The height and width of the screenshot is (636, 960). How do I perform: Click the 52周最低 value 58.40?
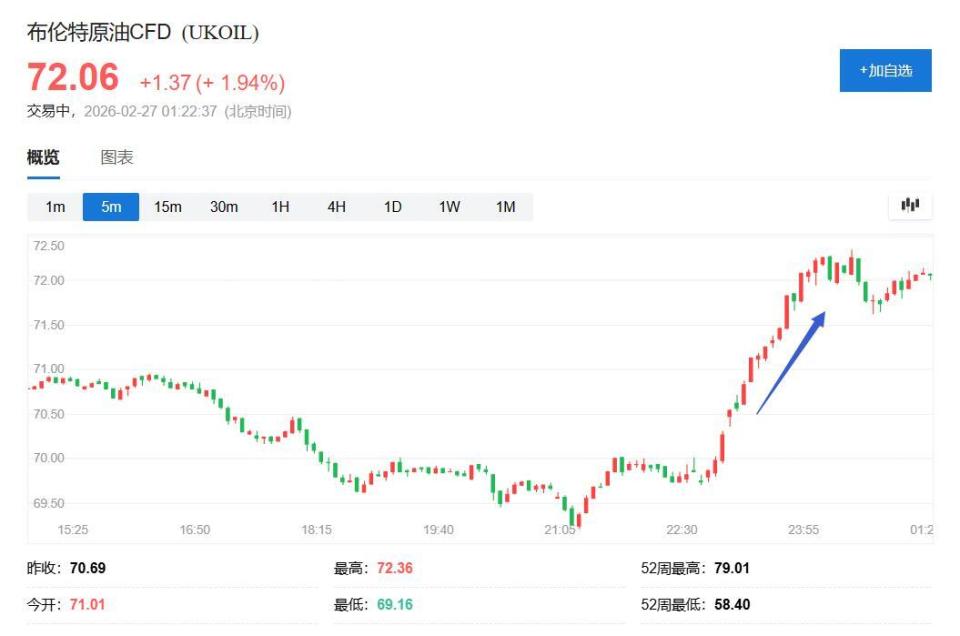coord(732,605)
